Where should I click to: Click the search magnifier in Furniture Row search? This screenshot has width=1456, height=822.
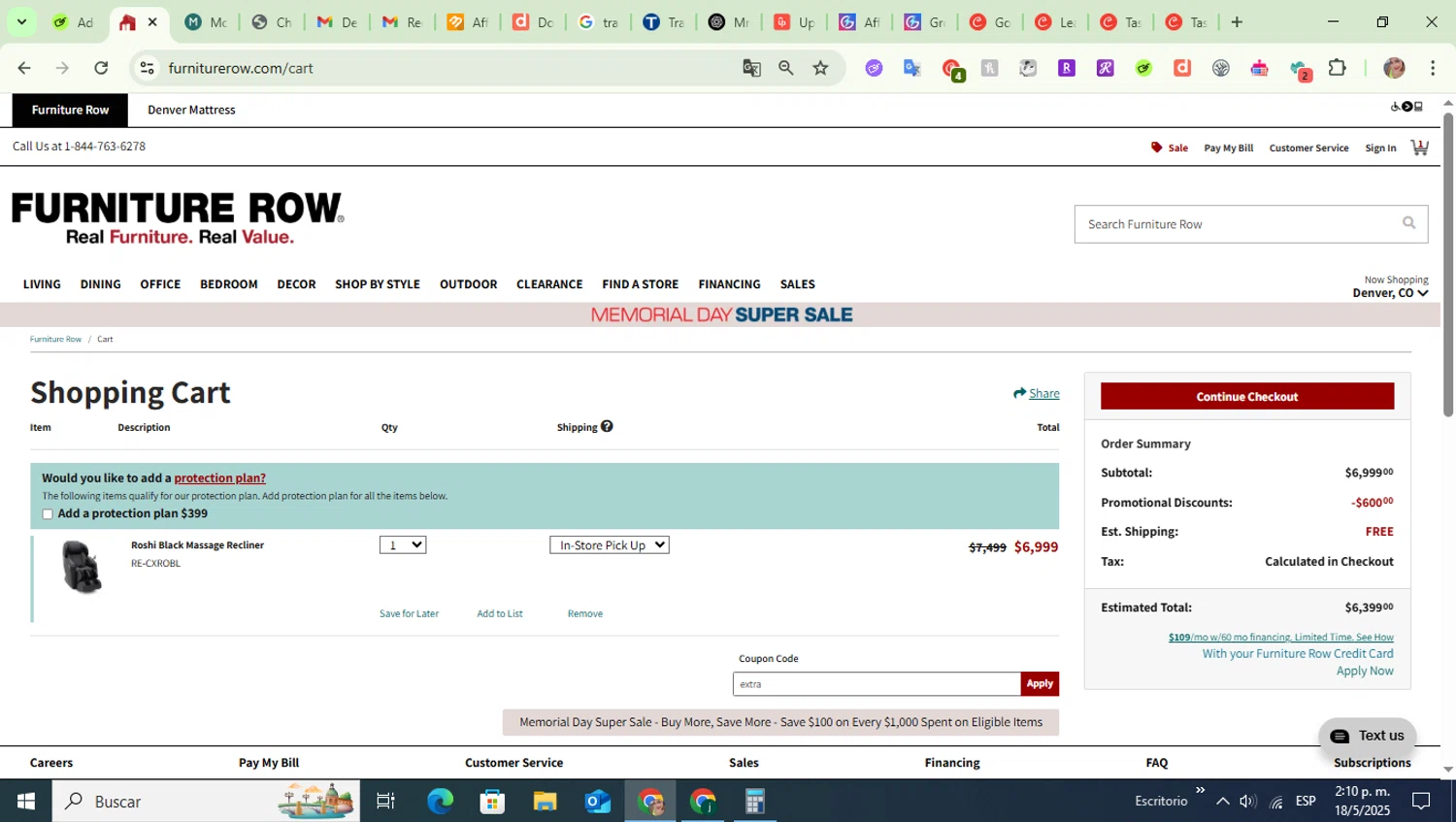(1408, 223)
